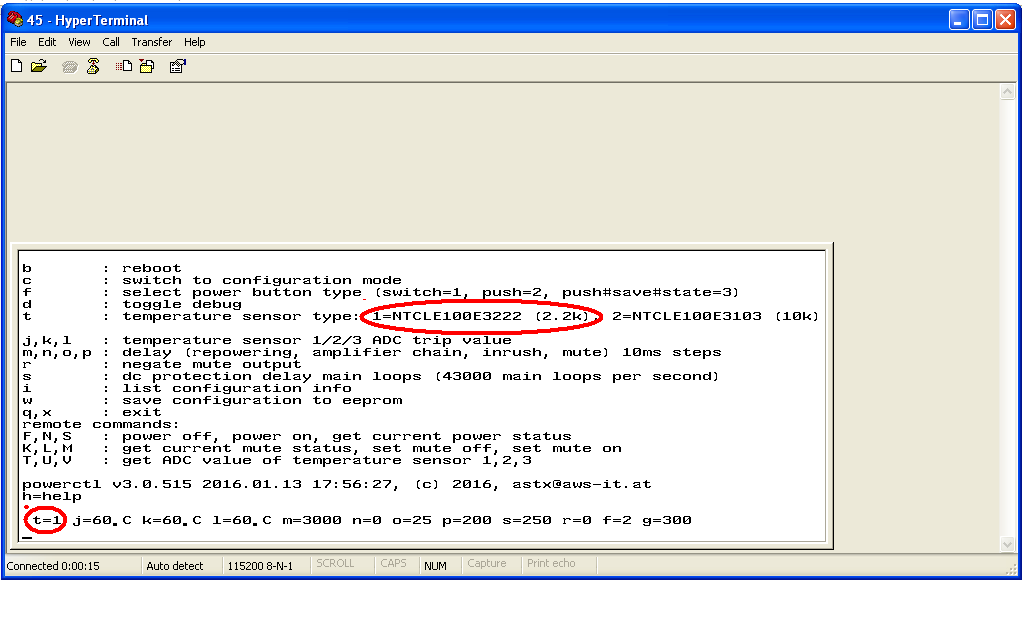Click the Properties toolbar icon
Screen dimensions: 1022x626
click(177, 66)
